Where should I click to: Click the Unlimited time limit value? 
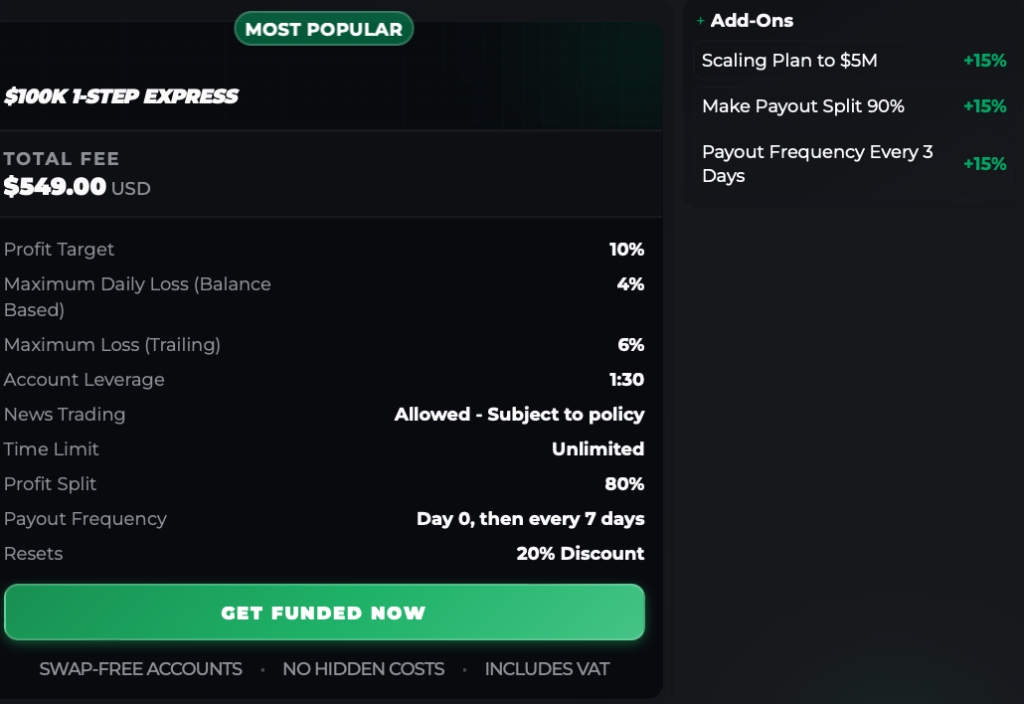[x=597, y=449]
